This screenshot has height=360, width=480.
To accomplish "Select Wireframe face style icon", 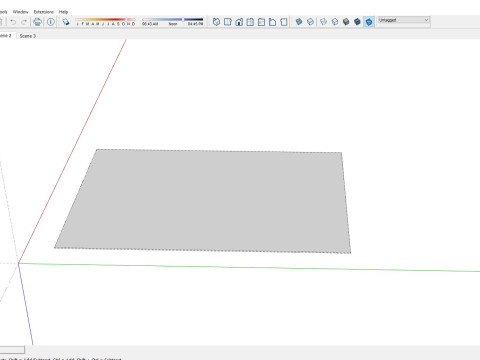I will pyautogui.click(x=323, y=22).
